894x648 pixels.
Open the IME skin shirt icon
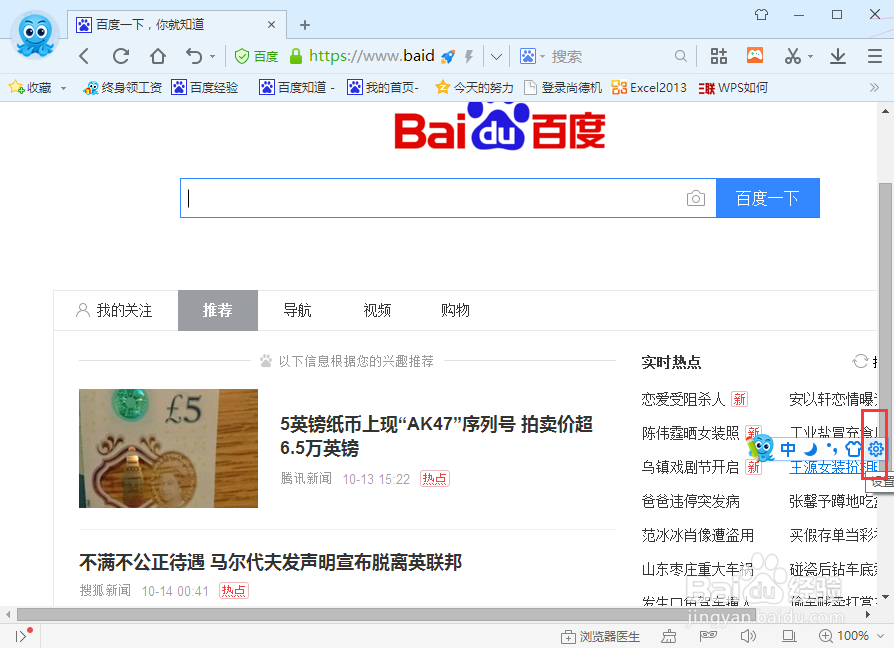point(854,449)
